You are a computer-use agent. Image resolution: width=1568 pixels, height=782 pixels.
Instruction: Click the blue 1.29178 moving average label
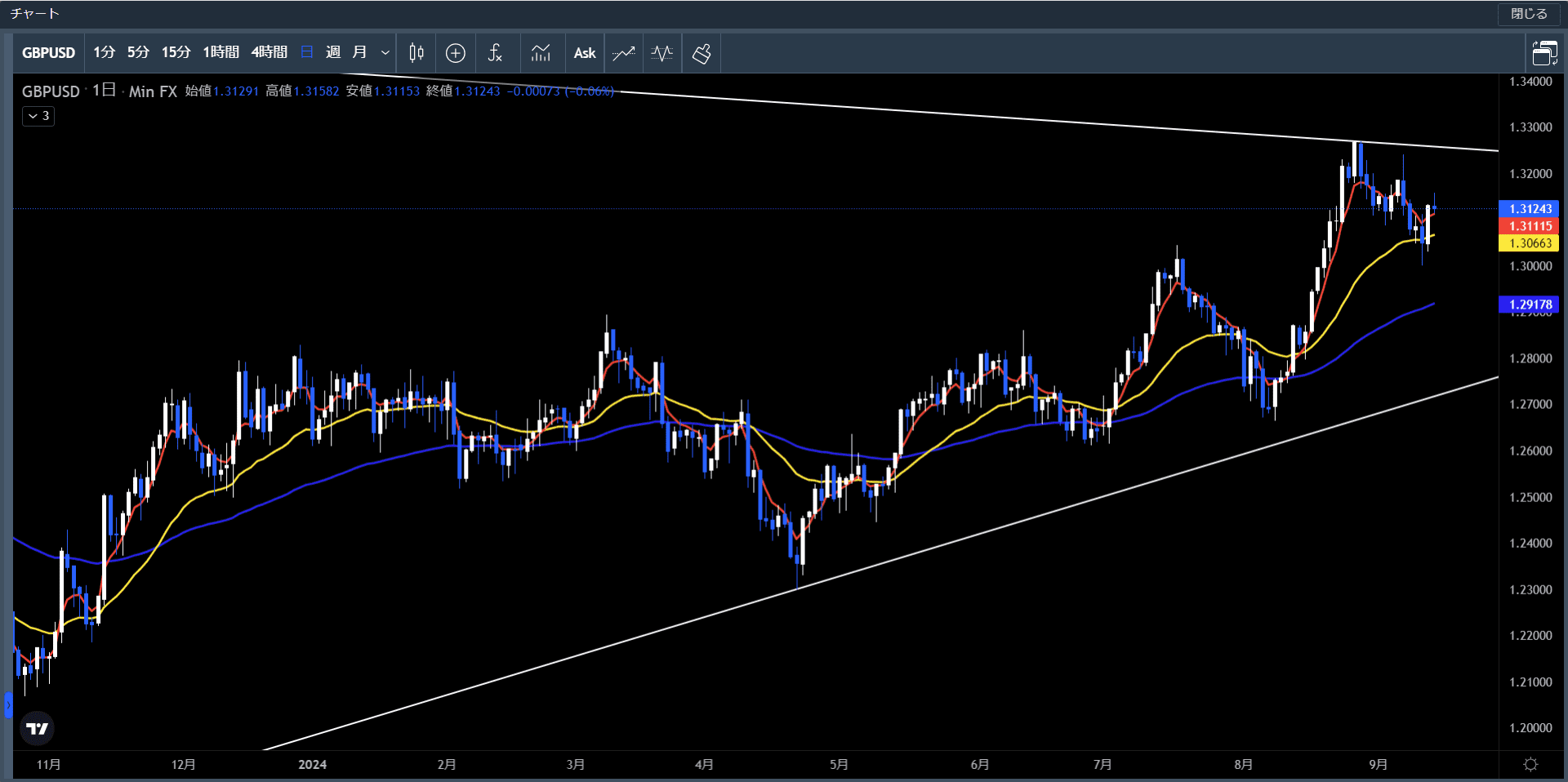(1530, 304)
